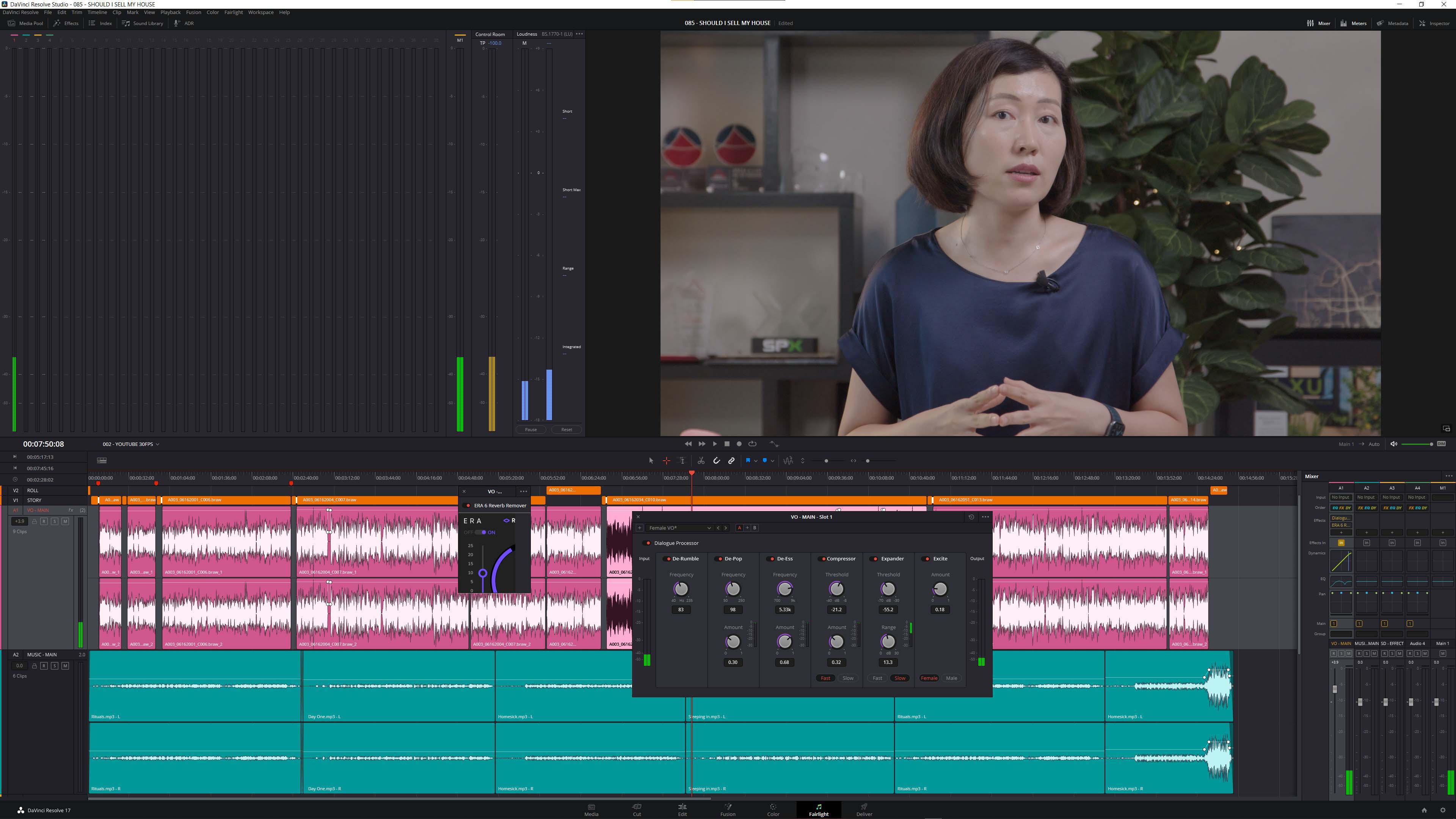This screenshot has height=819, width=1456.
Task: Select the Male Excite voice option
Action: (951, 678)
